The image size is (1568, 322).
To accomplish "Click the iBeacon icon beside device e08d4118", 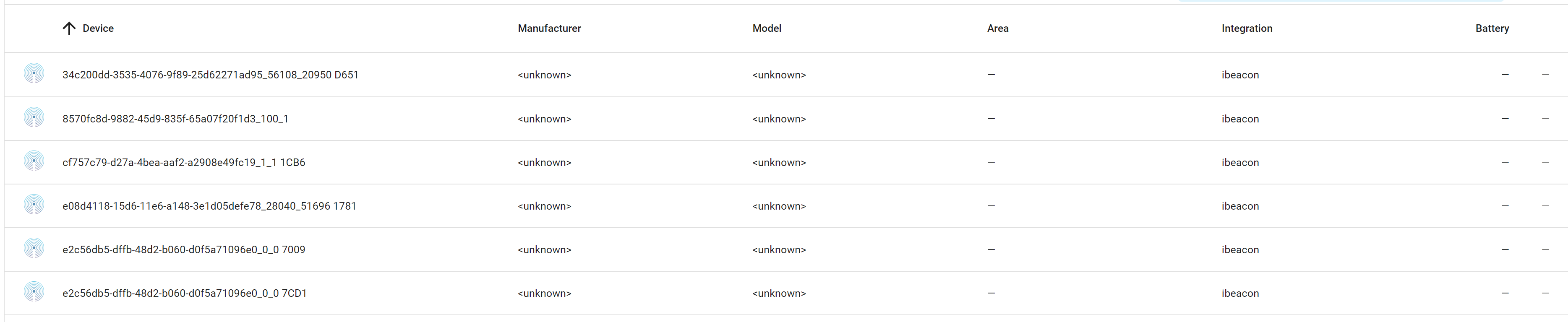I will tap(34, 206).
